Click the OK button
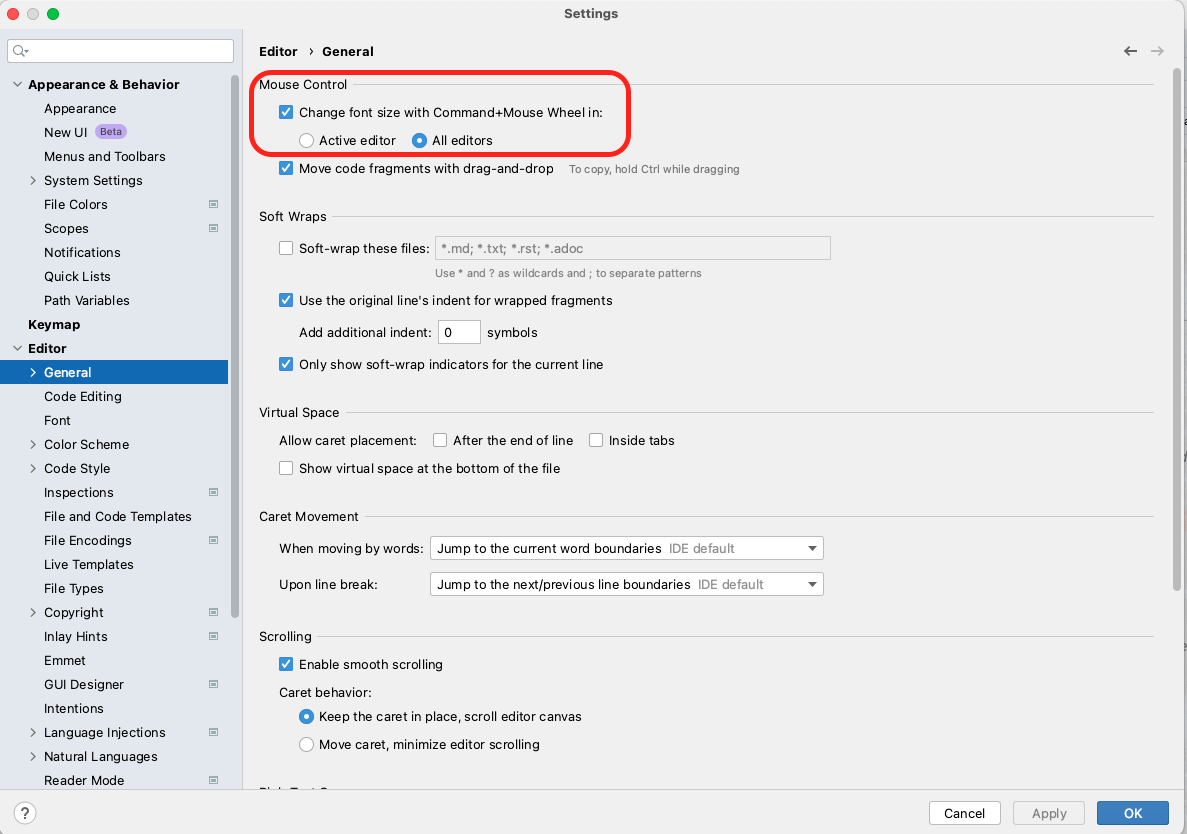Image resolution: width=1187 pixels, height=834 pixels. (1132, 813)
